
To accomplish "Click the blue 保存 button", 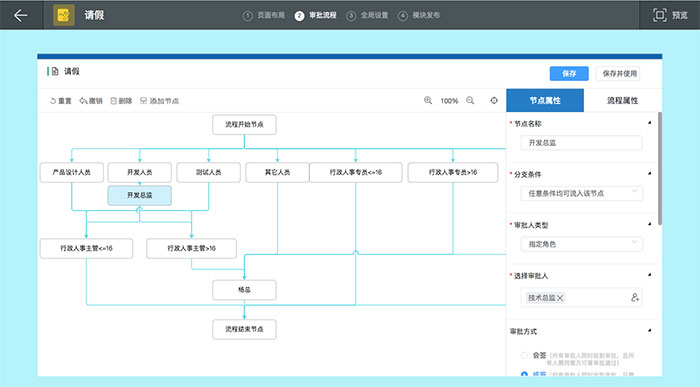I will pos(569,74).
